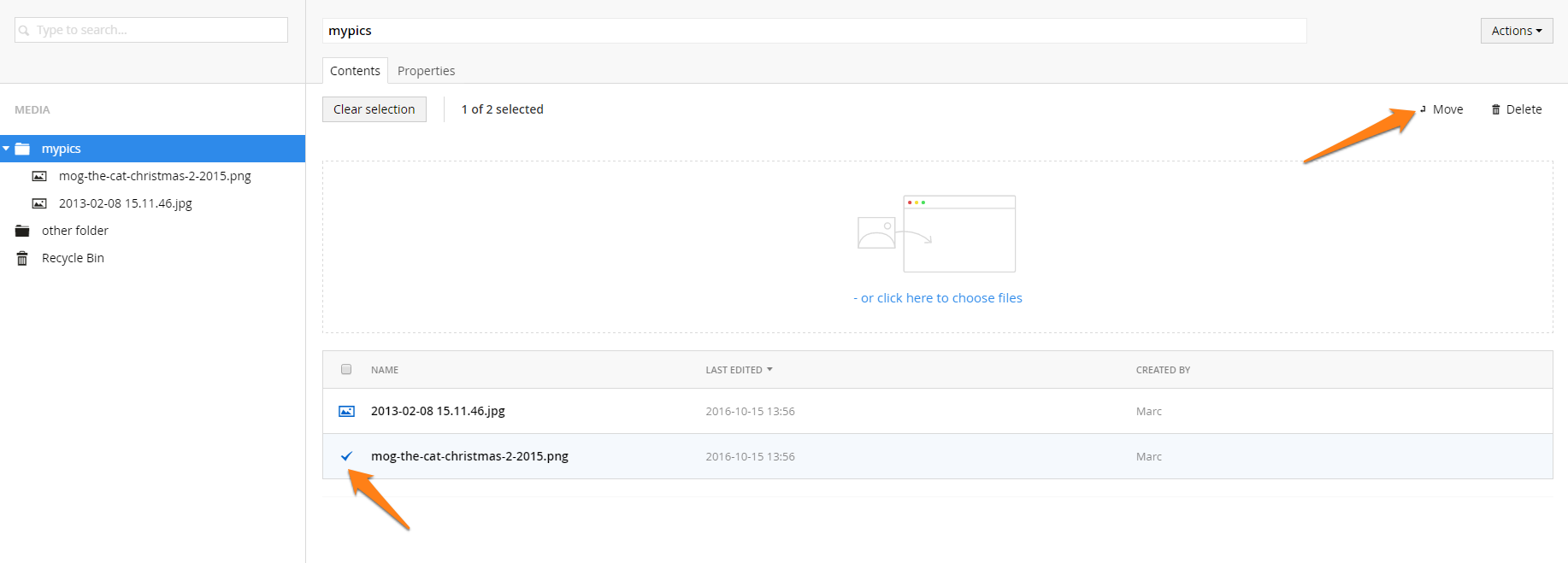Switch to the Contents tab
Screen dimensions: 1568x563
point(355,71)
